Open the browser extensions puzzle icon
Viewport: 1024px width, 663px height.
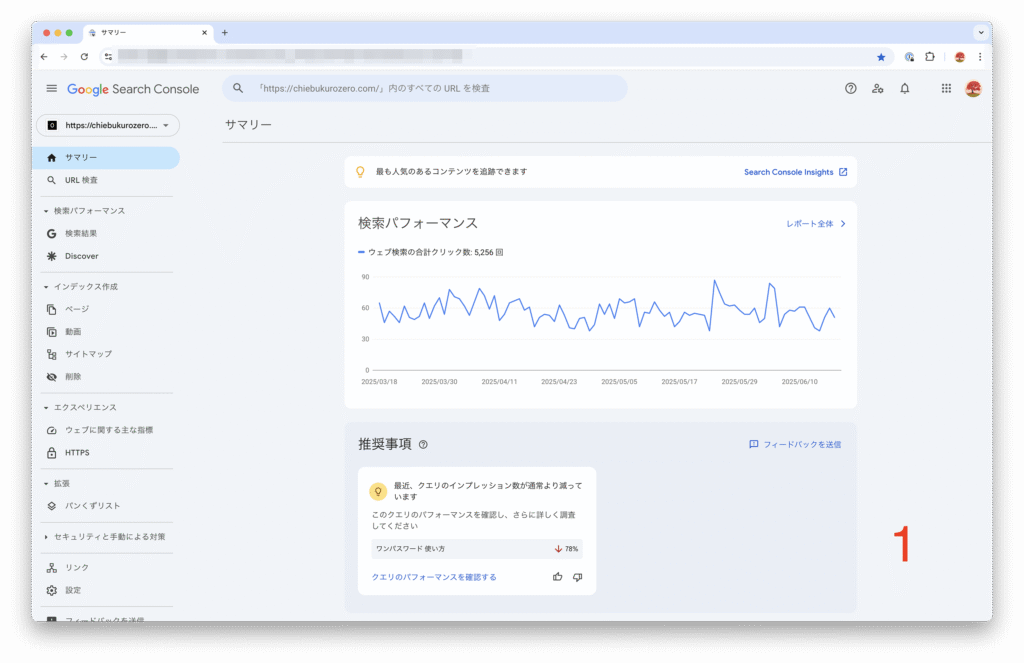[x=930, y=57]
